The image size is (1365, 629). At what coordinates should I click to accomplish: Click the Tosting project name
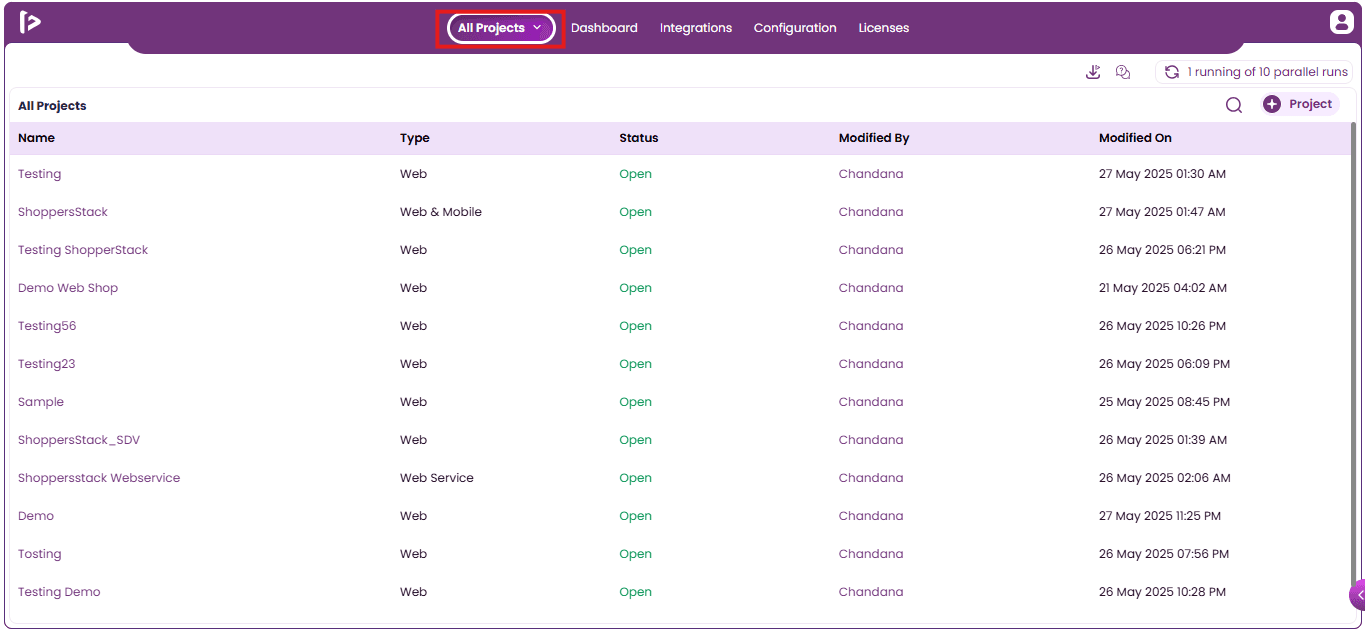click(40, 554)
